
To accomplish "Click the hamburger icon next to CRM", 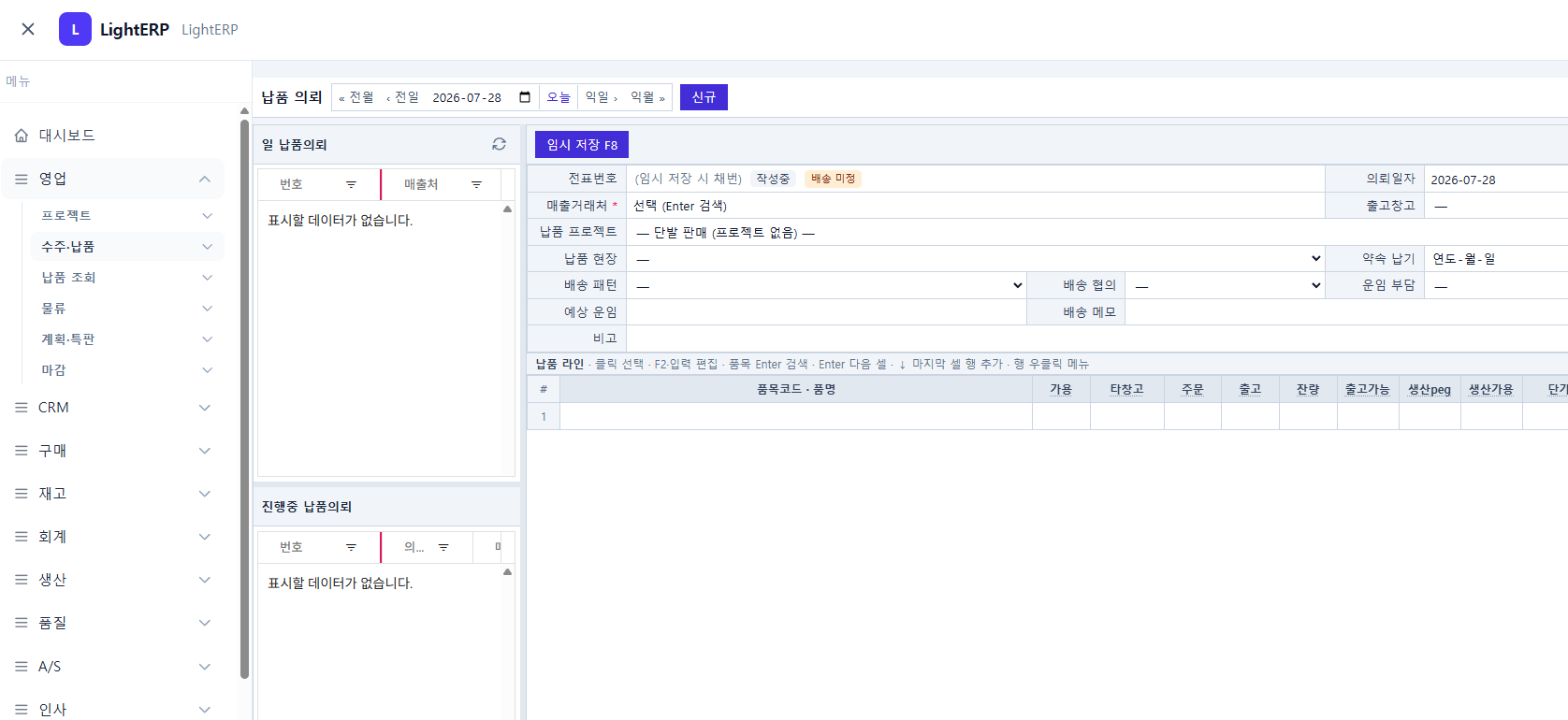I will point(22,408).
